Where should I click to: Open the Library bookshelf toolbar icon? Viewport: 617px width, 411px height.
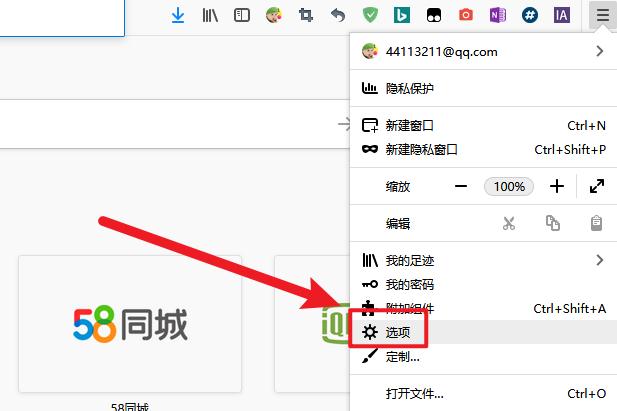point(210,16)
